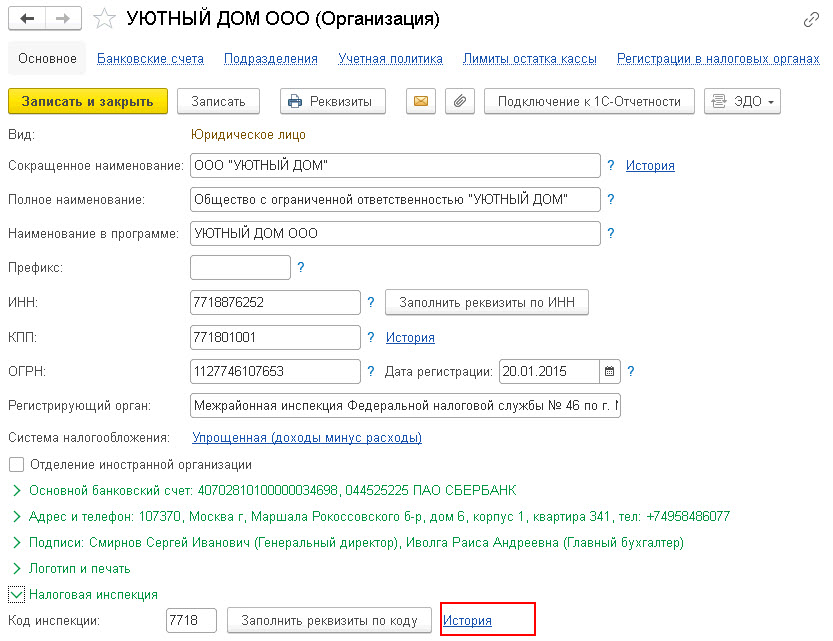Image resolution: width=833 pixels, height=641 pixels.
Task: Click Заполнить реквизиты по коду button
Action: click(329, 620)
